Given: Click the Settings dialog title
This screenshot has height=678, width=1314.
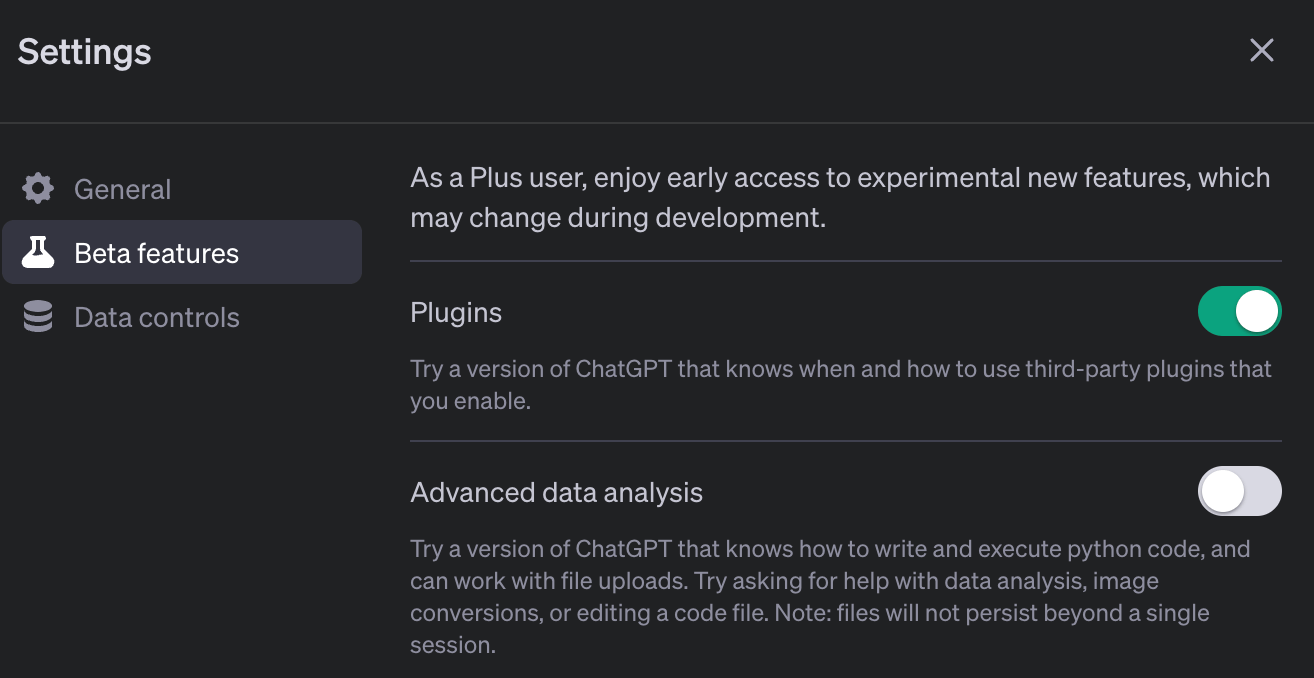Looking at the screenshot, I should coord(85,52).
